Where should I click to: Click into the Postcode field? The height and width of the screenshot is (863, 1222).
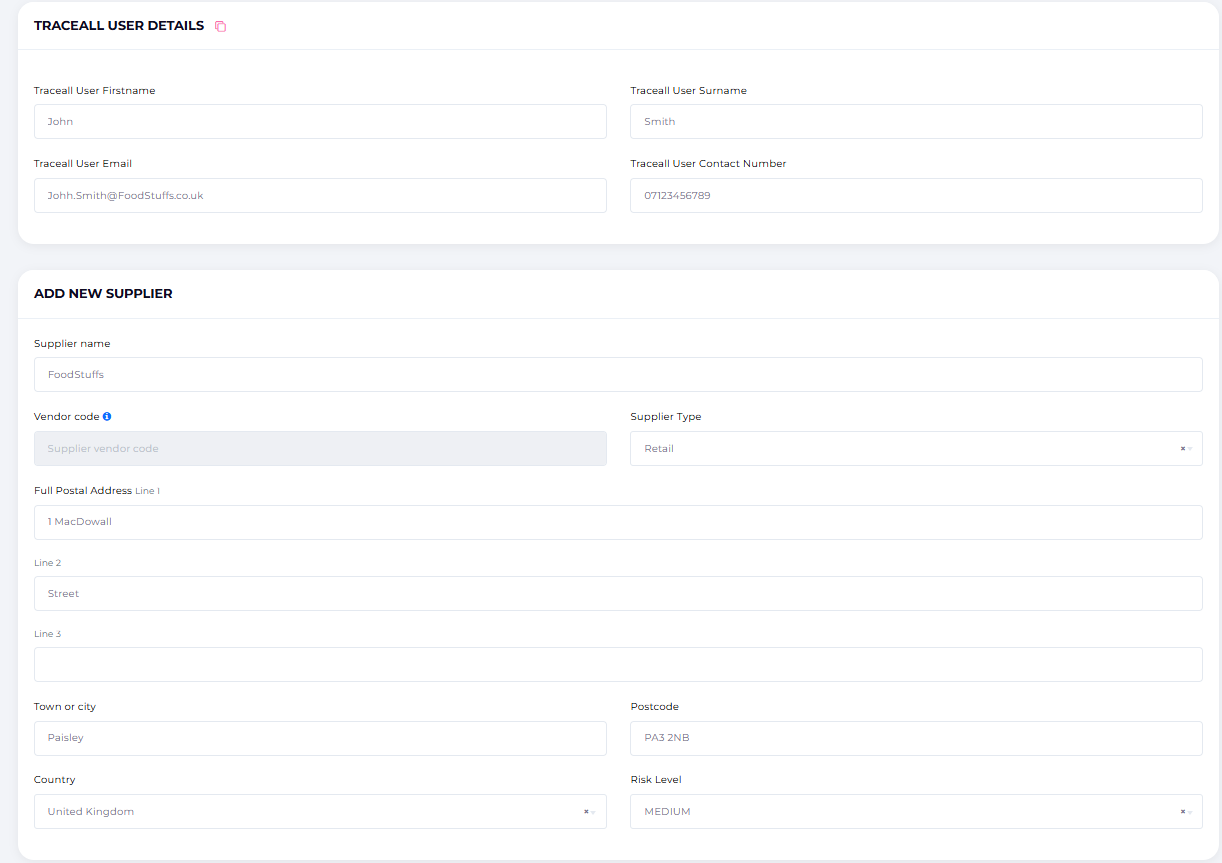[916, 738]
